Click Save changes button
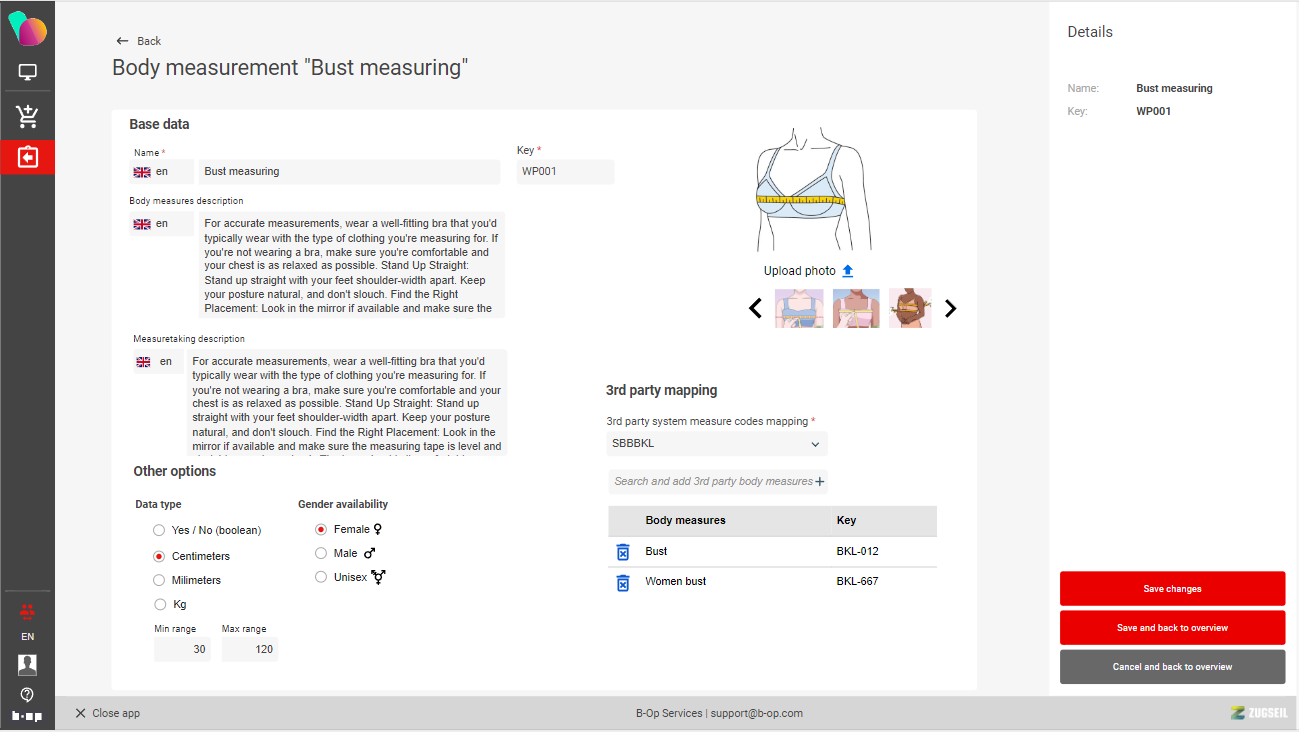This screenshot has width=1299, height=732. [1172, 589]
